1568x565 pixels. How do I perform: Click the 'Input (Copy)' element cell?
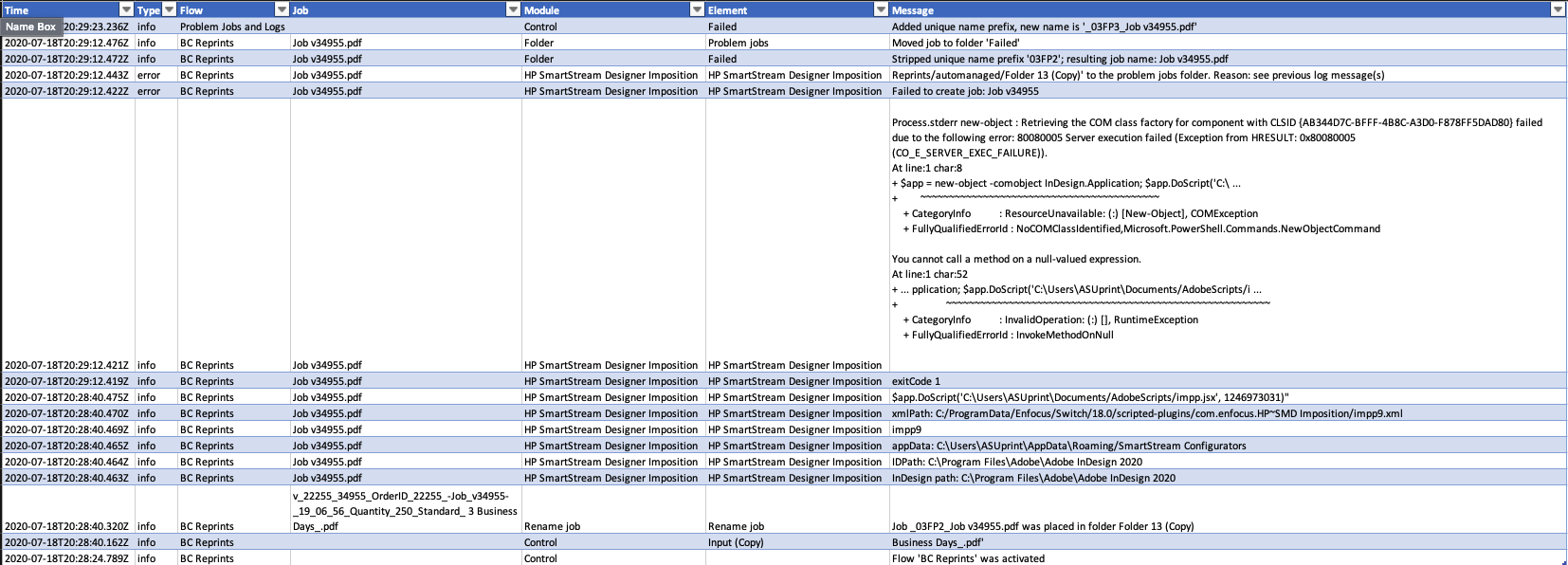(736, 542)
